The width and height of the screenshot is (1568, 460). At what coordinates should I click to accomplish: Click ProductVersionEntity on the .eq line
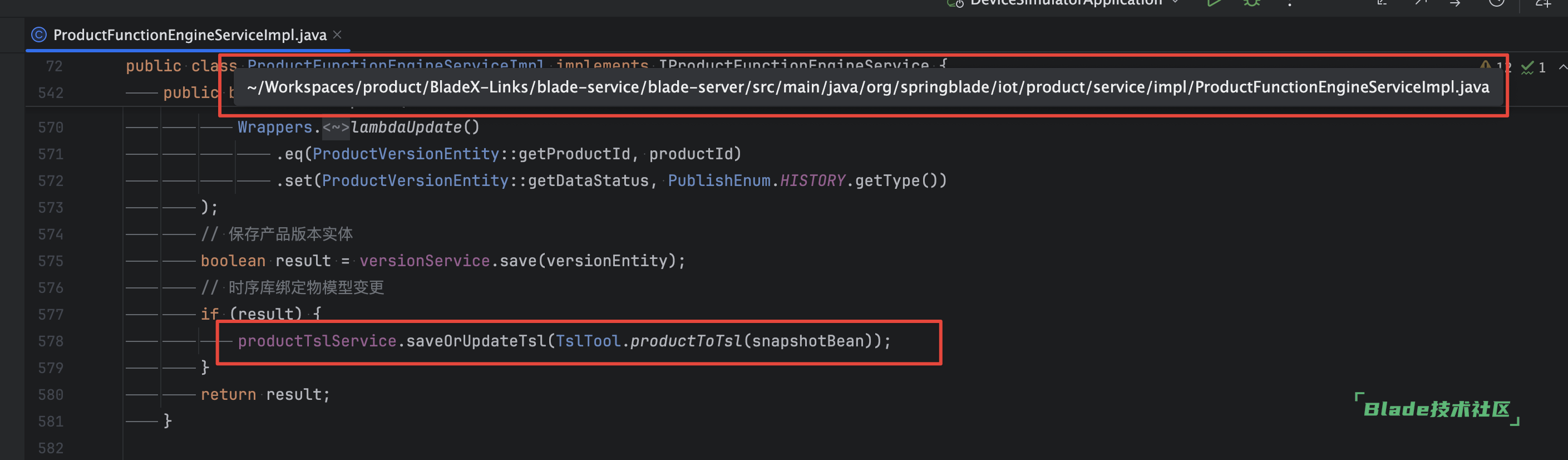pos(406,154)
